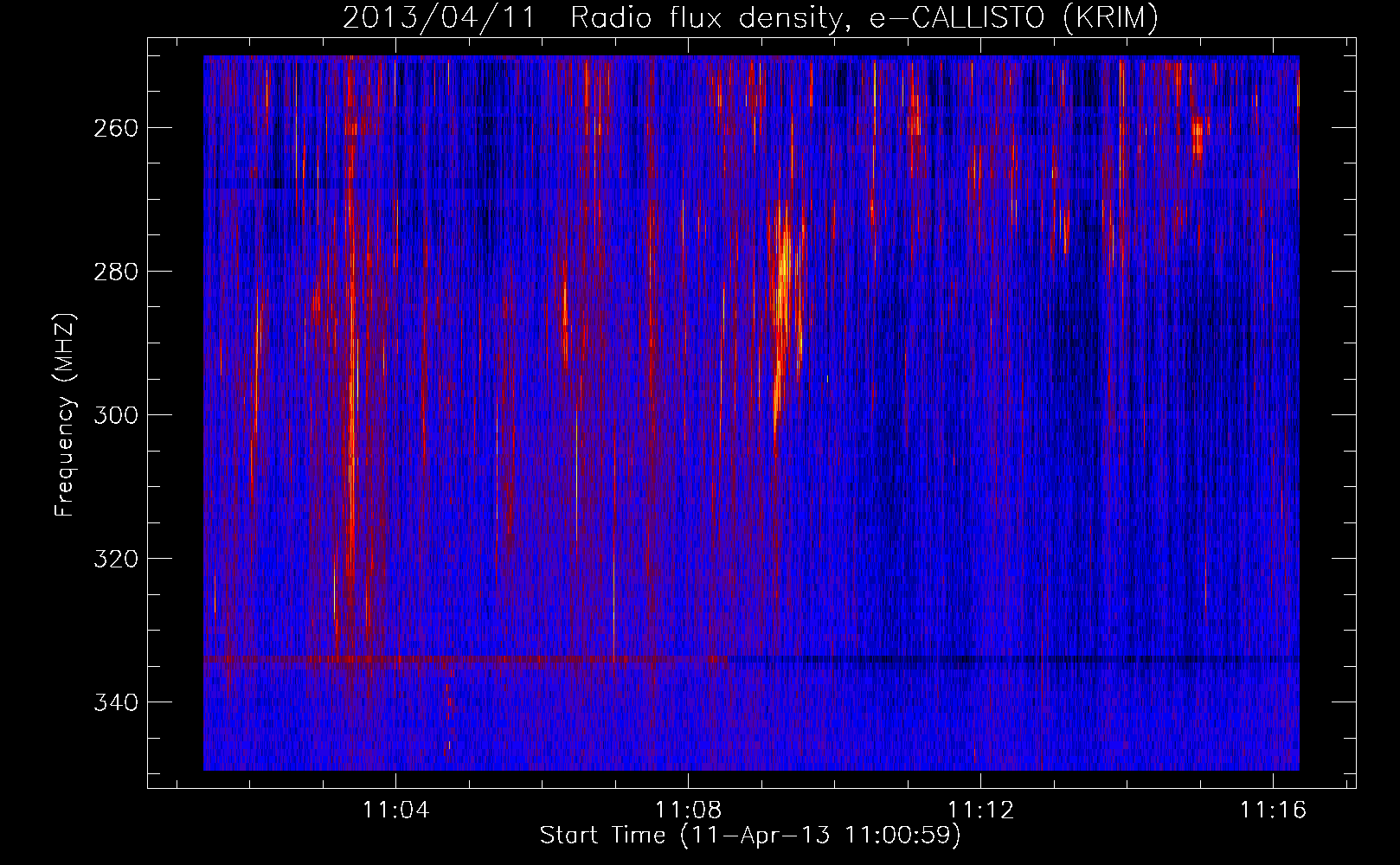Click the 11:08 time tick label
This screenshot has width=1400, height=865.
tap(689, 811)
